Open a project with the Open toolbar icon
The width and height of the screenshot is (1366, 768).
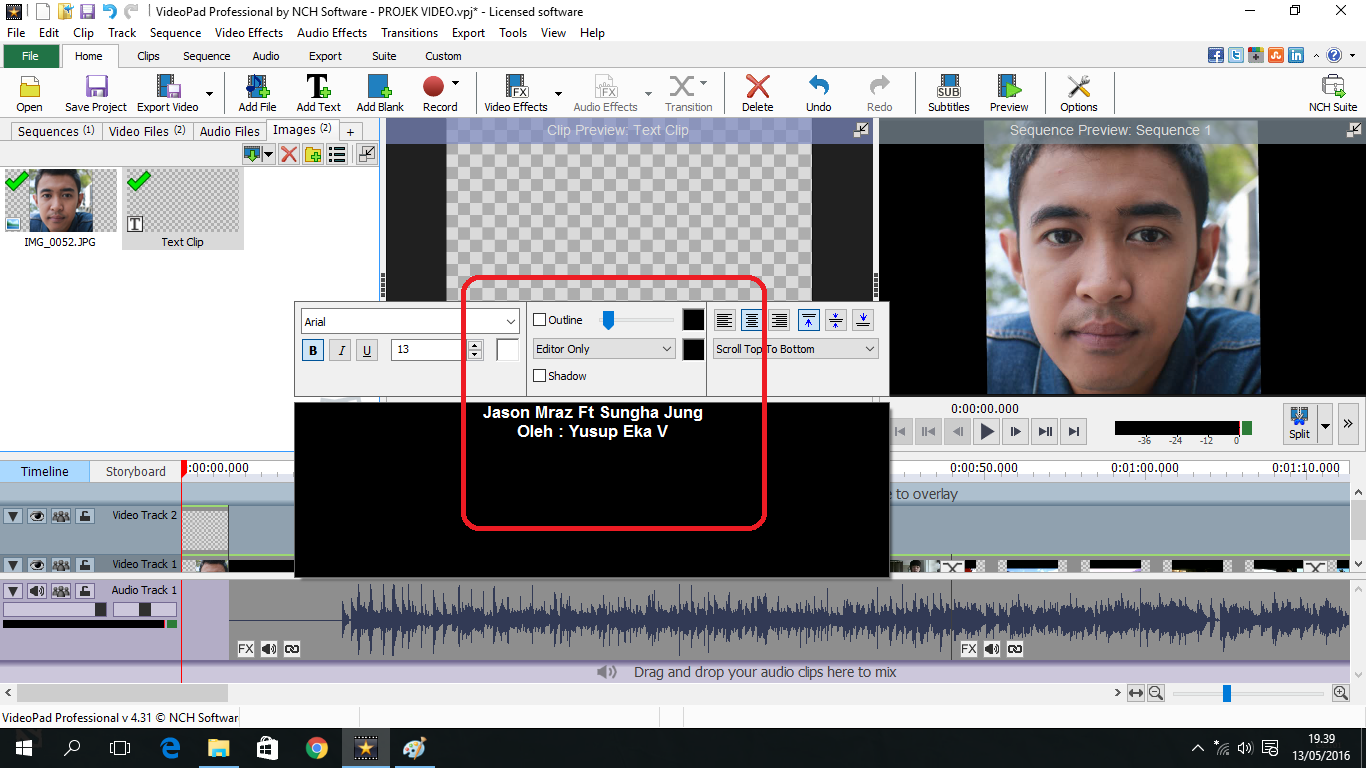pos(29,93)
